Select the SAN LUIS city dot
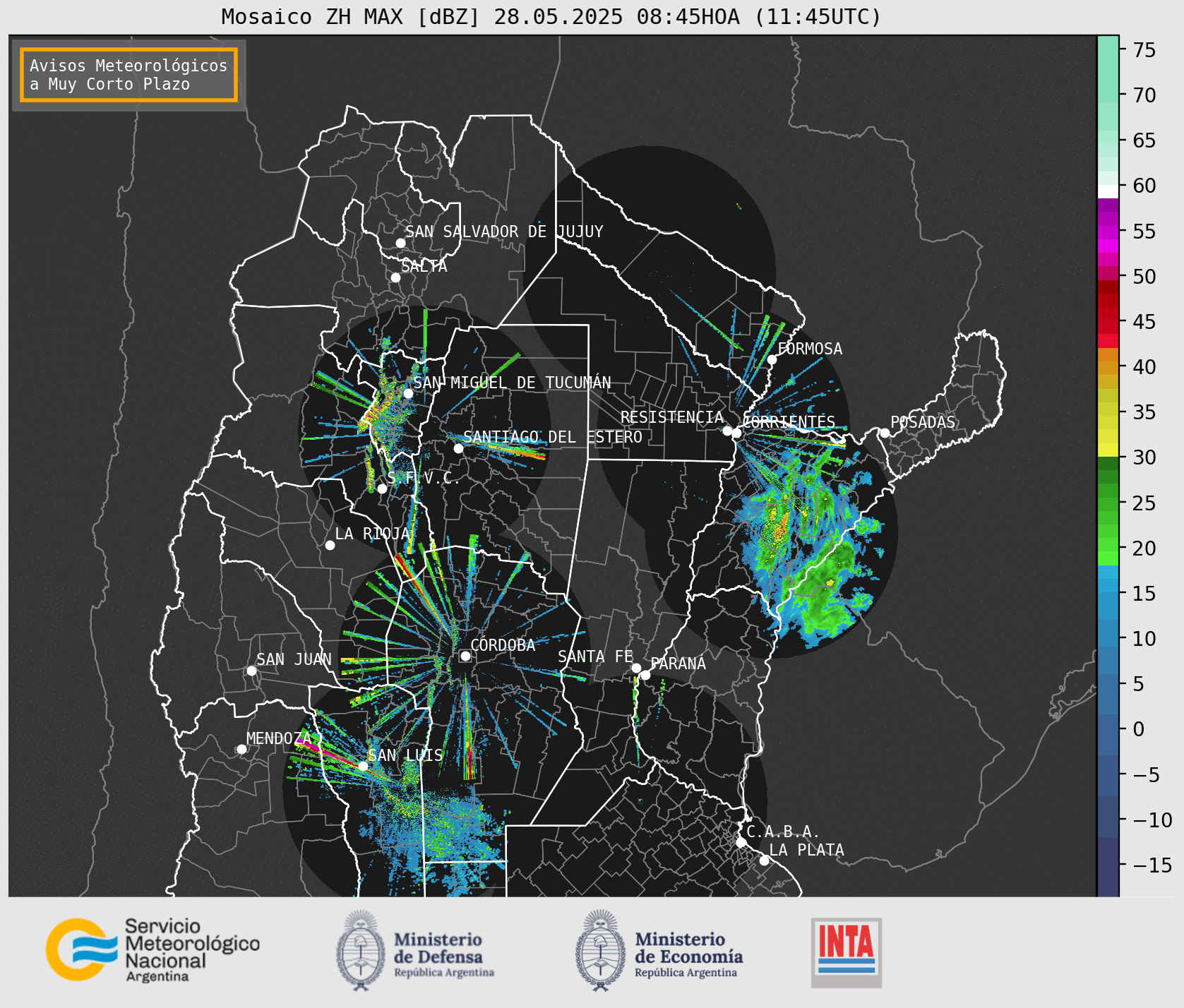Image resolution: width=1184 pixels, height=1008 pixels. (363, 766)
